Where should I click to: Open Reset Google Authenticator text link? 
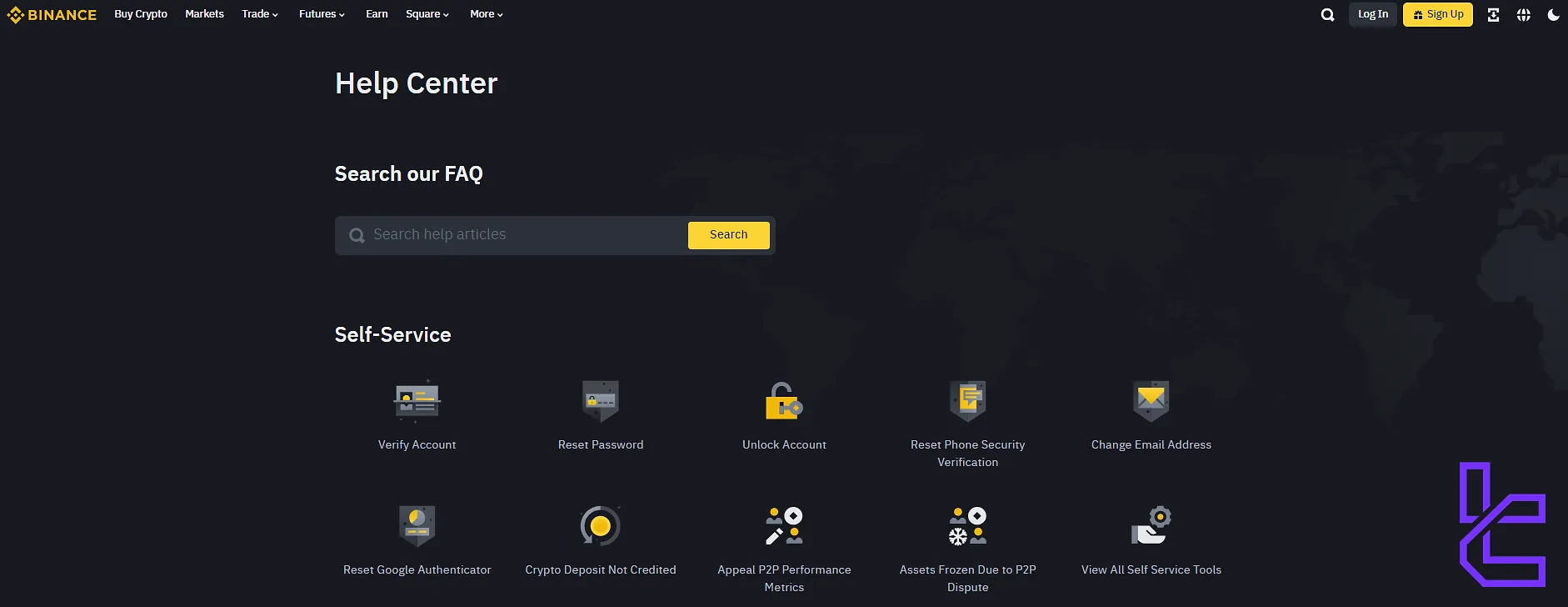(x=417, y=569)
